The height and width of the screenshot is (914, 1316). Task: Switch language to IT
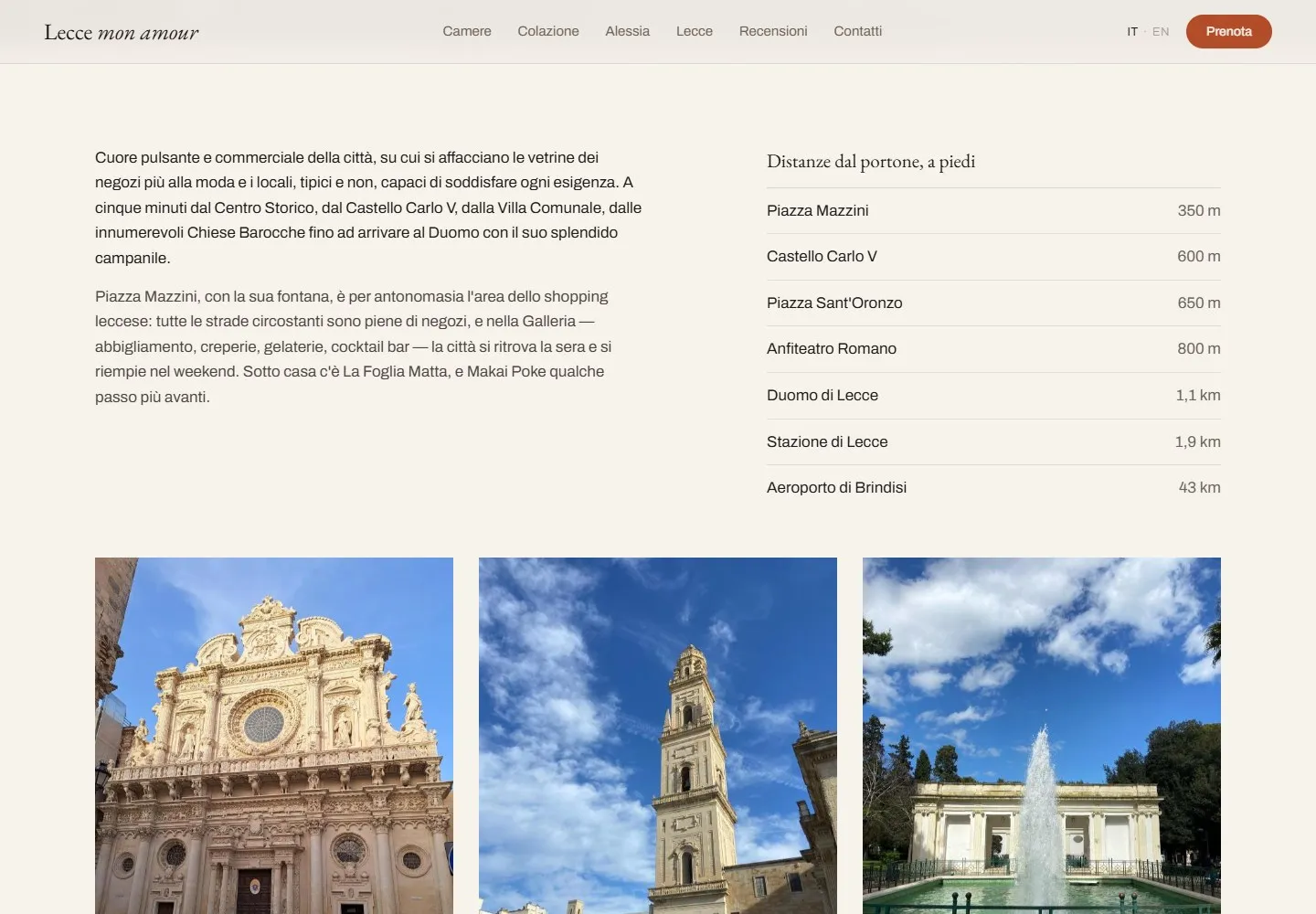(x=1132, y=32)
